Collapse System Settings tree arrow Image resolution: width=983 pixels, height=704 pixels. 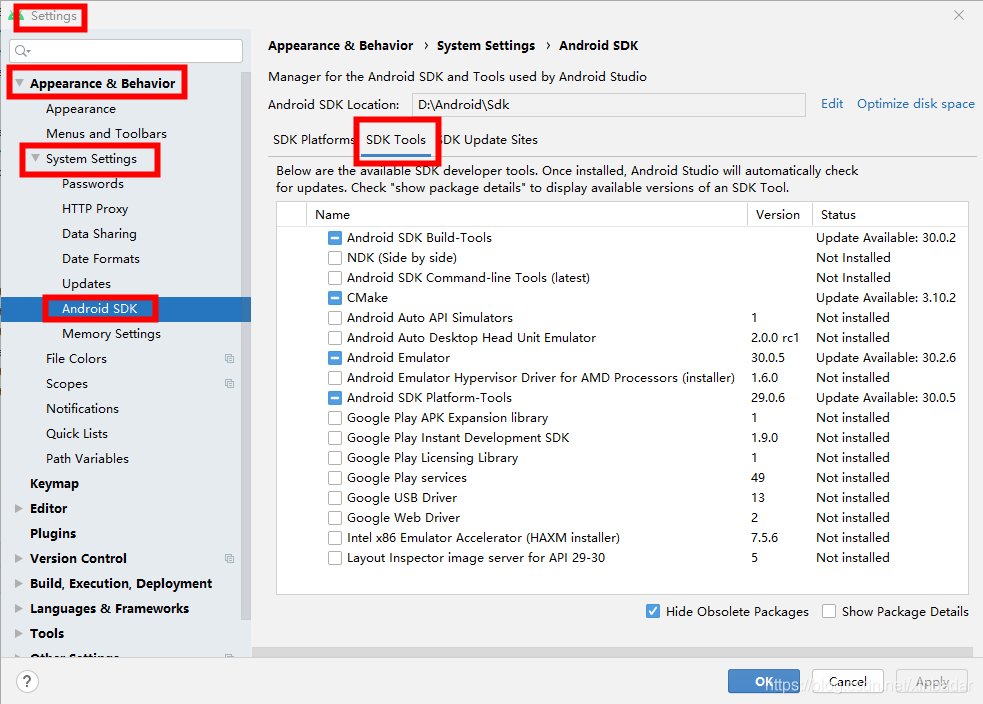pos(35,158)
